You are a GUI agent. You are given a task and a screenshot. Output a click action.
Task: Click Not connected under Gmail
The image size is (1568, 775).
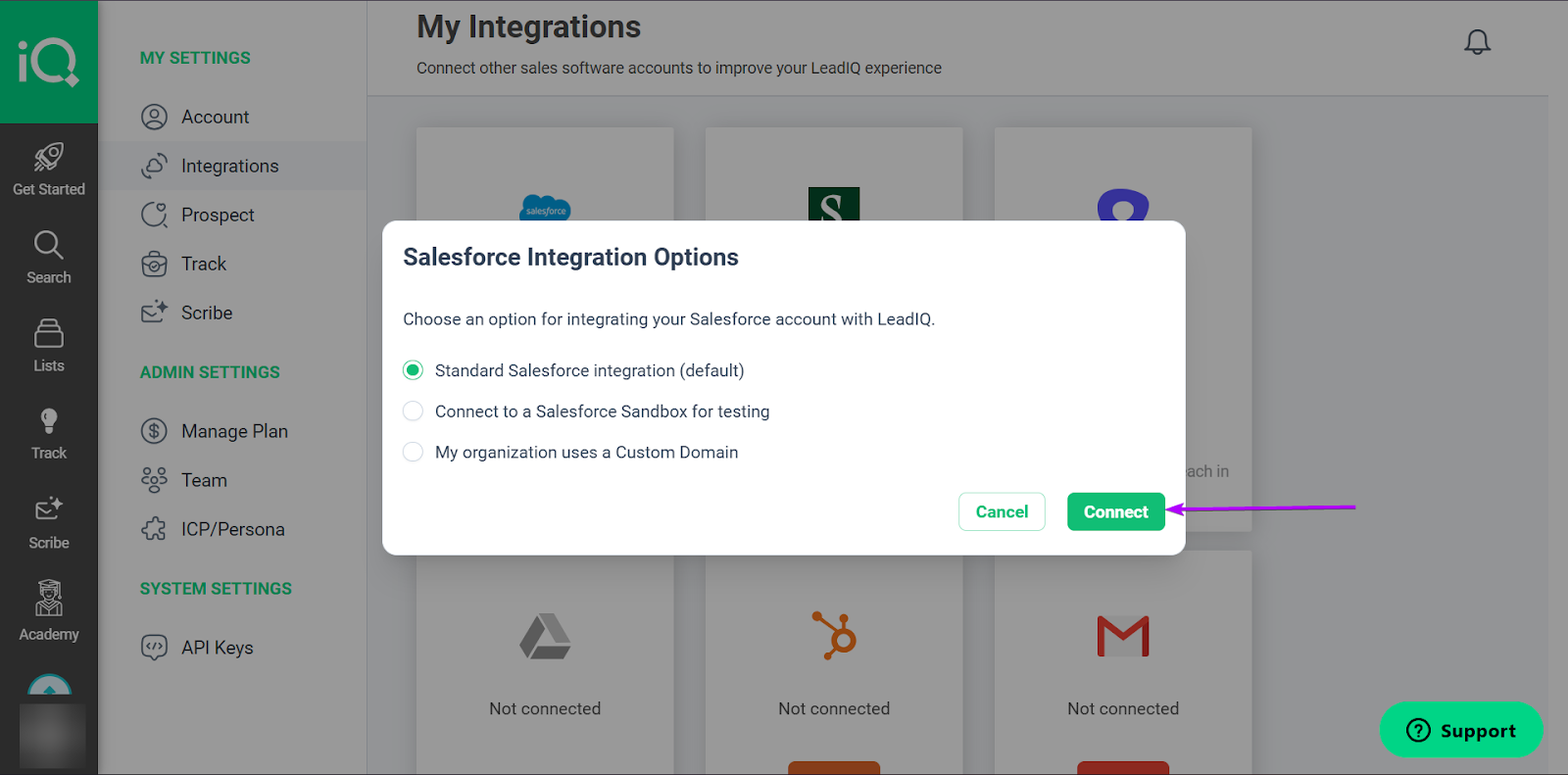(1123, 708)
